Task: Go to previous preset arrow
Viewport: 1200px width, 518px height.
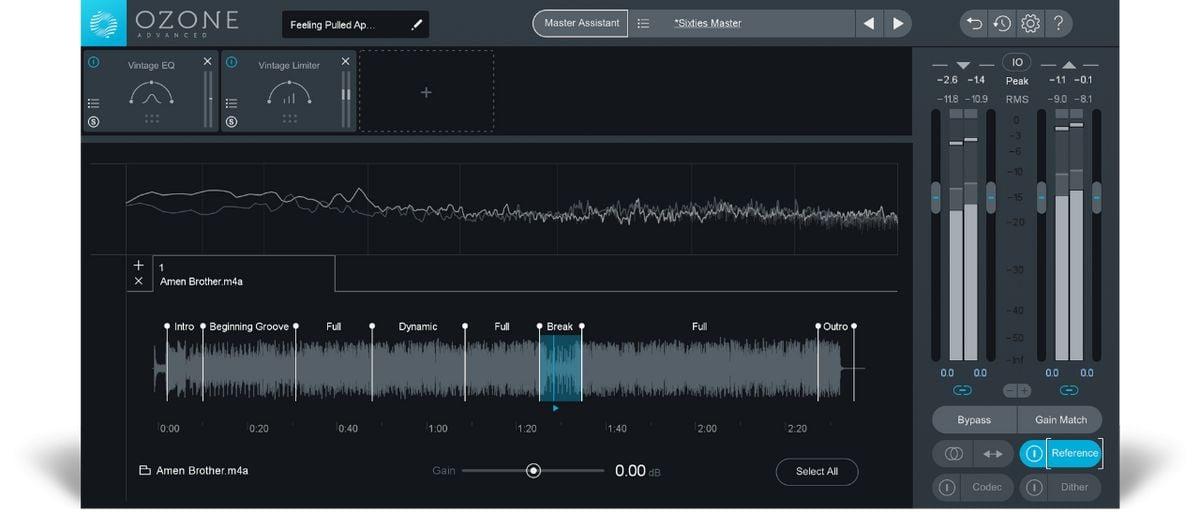Action: pos(869,23)
